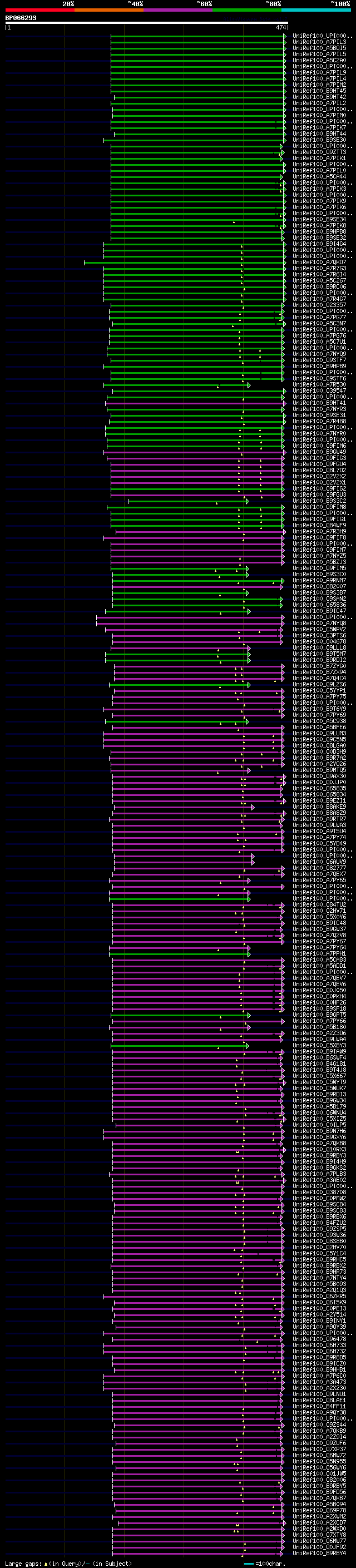356x1568 pixels.
Task: Select hit label UniRef100_A7PIK3
Action: click(319, 189)
